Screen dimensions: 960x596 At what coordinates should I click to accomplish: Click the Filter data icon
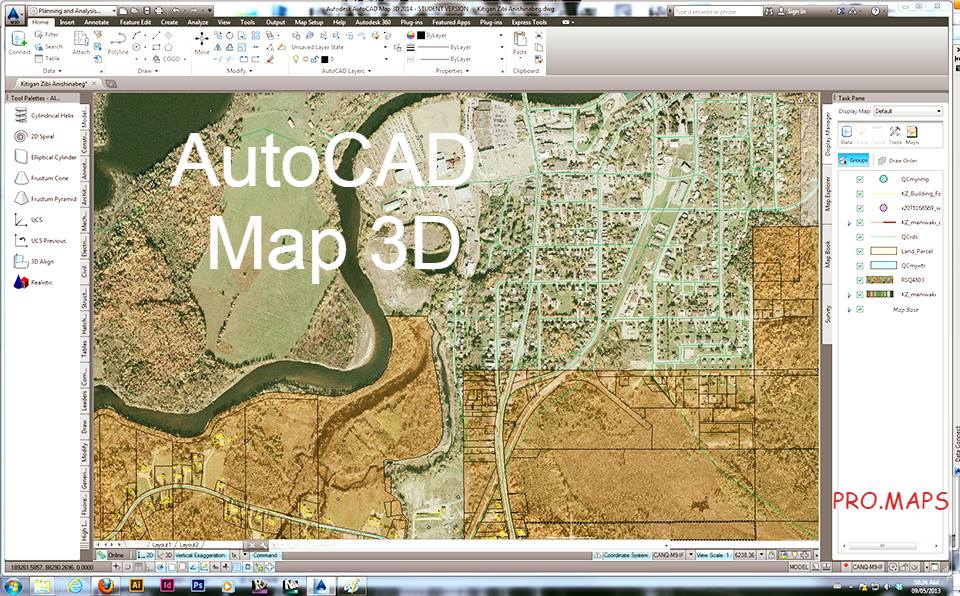coord(39,35)
